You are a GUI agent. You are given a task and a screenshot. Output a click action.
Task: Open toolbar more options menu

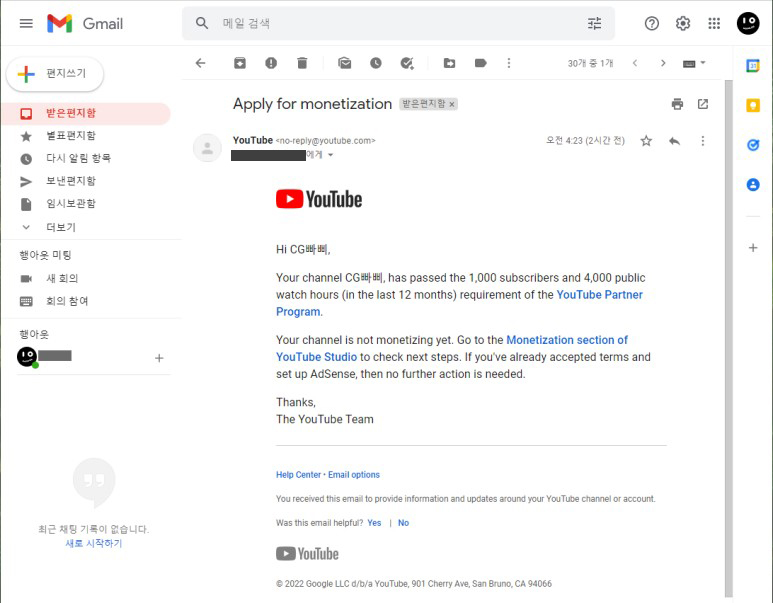pos(509,63)
